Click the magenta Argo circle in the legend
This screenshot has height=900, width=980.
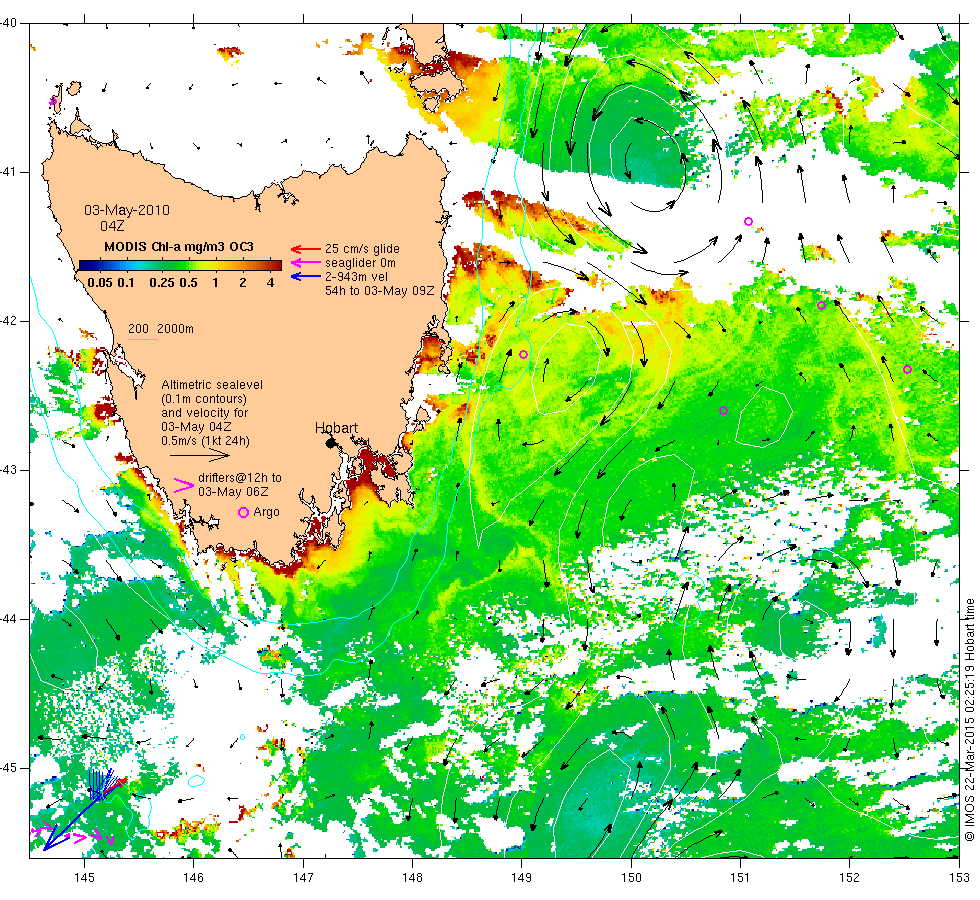pyautogui.click(x=244, y=512)
